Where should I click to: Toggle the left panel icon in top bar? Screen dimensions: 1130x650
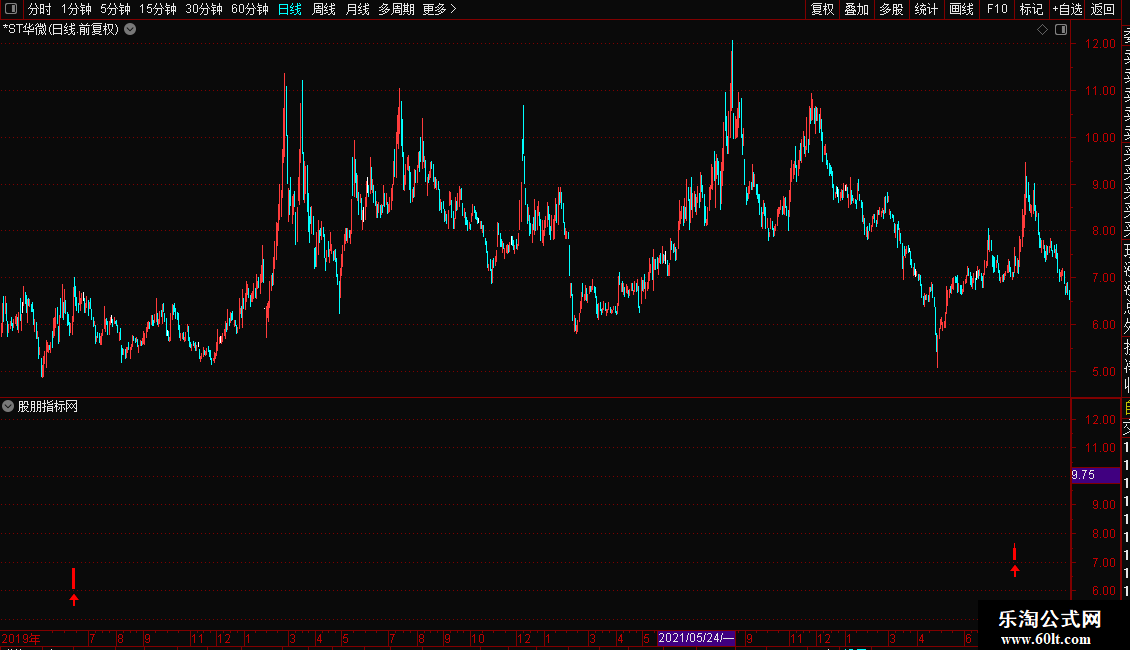11,9
